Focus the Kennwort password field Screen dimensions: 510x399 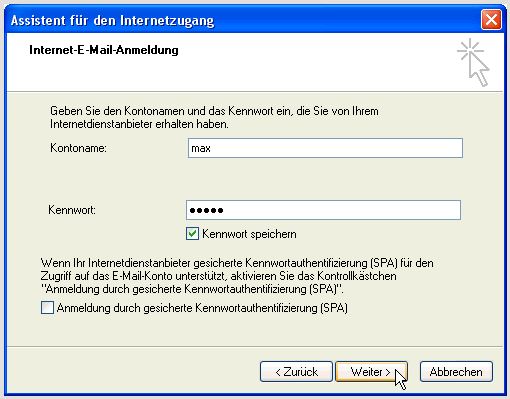click(x=323, y=210)
